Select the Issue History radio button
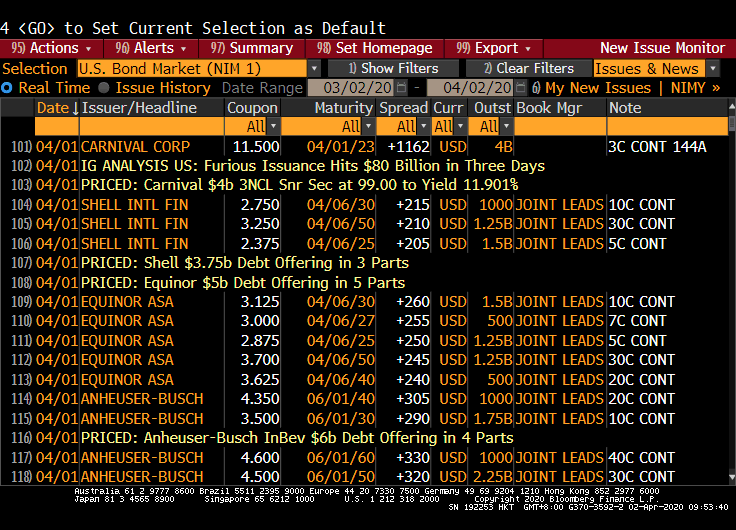The height and width of the screenshot is (530, 736). [x=104, y=88]
